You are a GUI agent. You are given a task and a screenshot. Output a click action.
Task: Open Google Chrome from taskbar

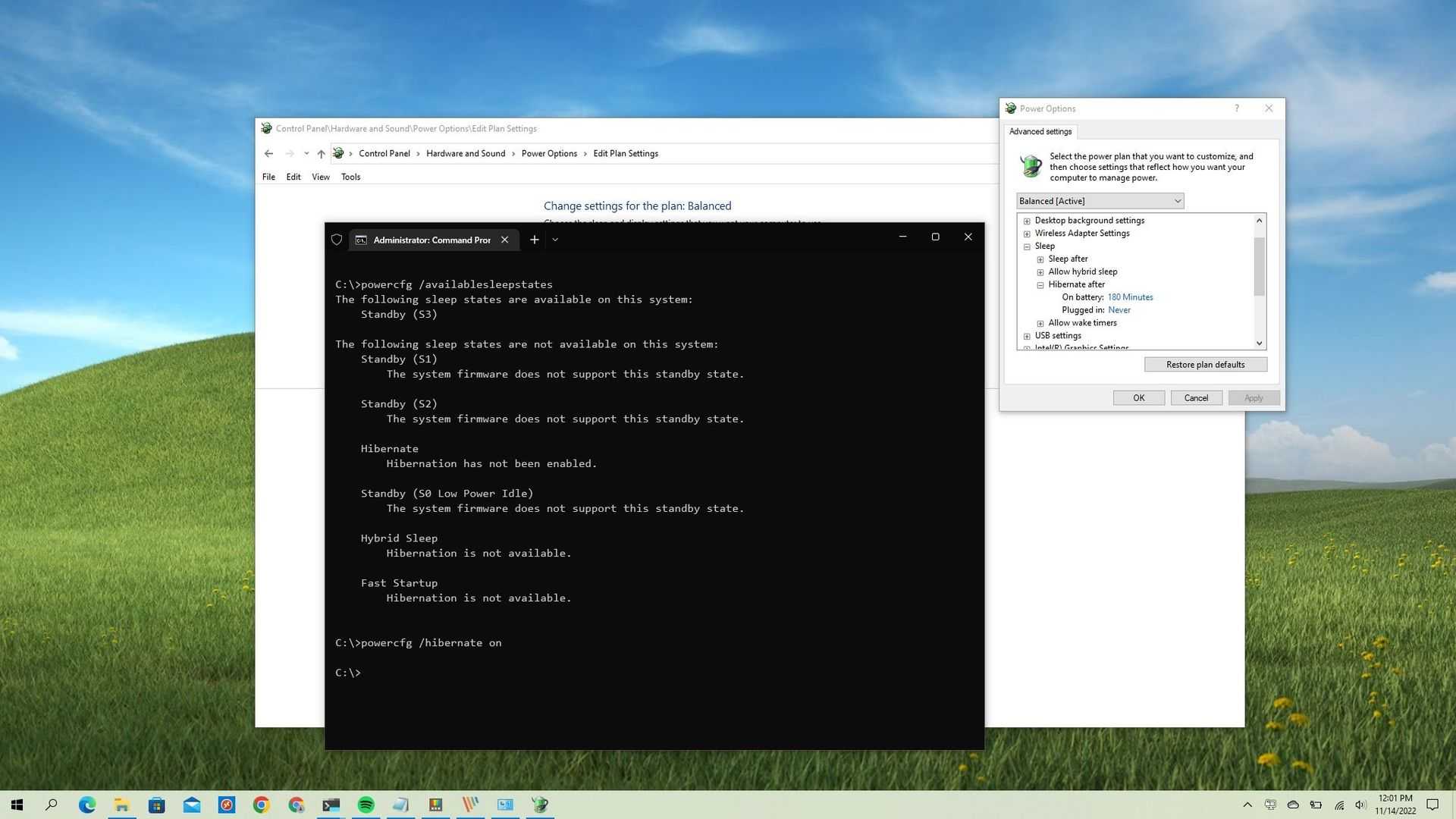coord(262,805)
